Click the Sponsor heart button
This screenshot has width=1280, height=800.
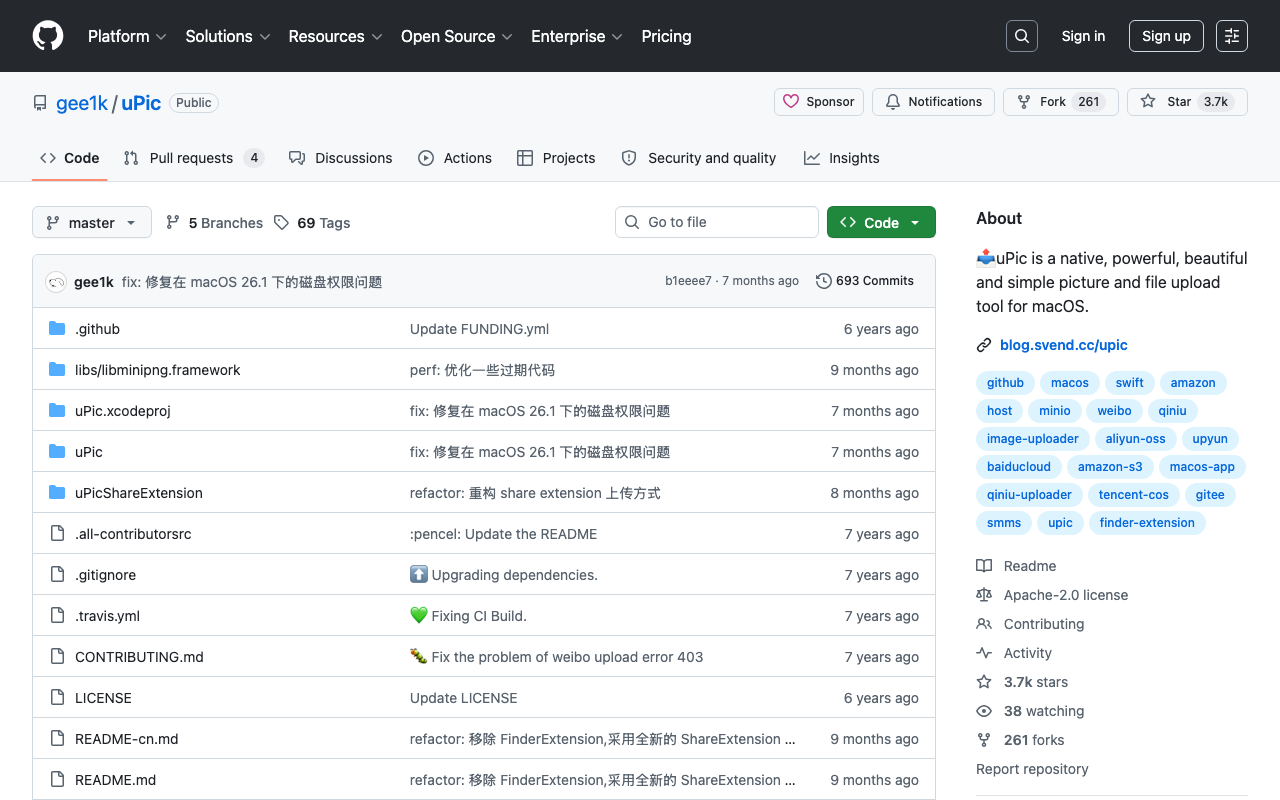[819, 102]
